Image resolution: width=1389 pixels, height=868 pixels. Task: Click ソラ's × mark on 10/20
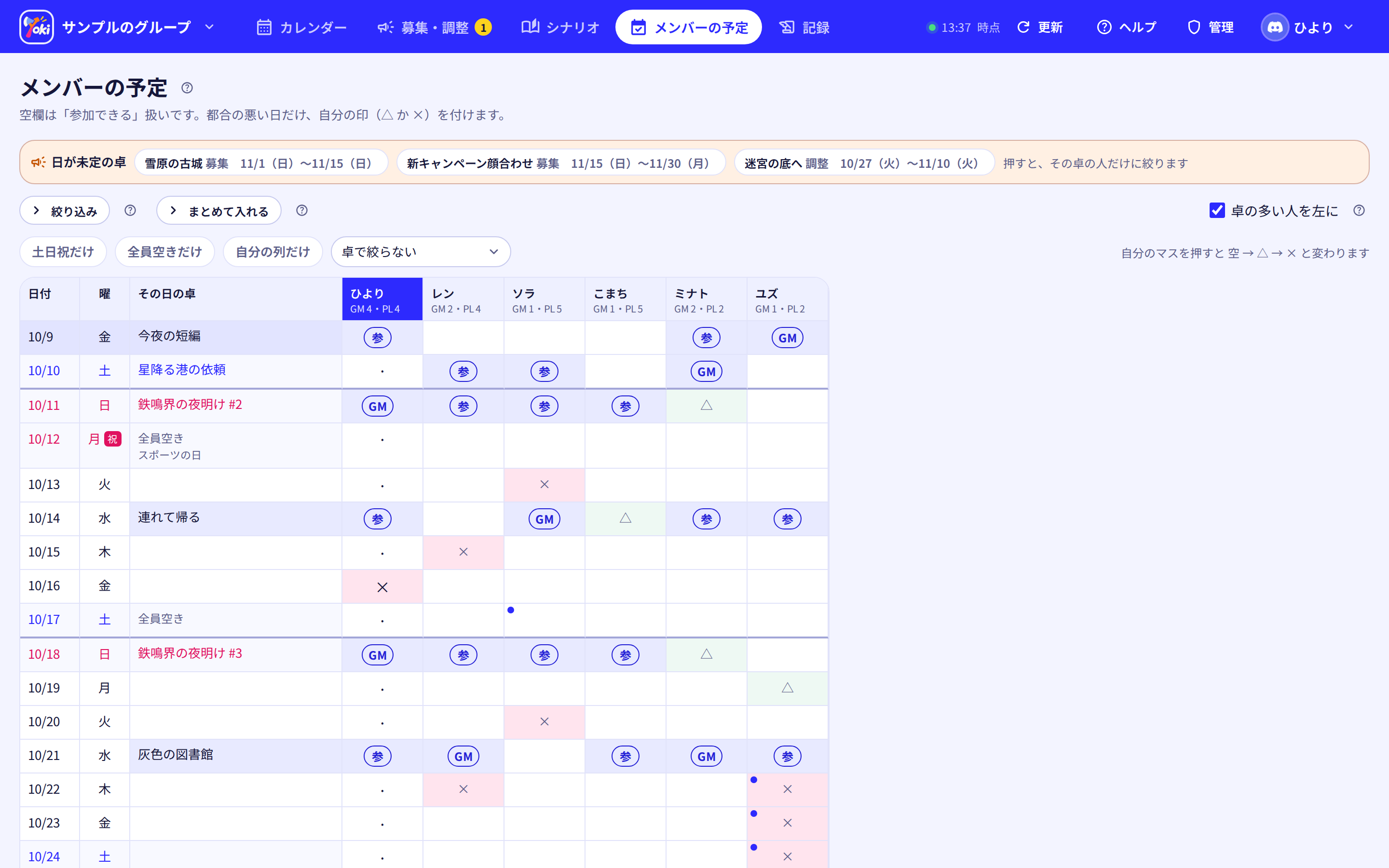(x=544, y=721)
